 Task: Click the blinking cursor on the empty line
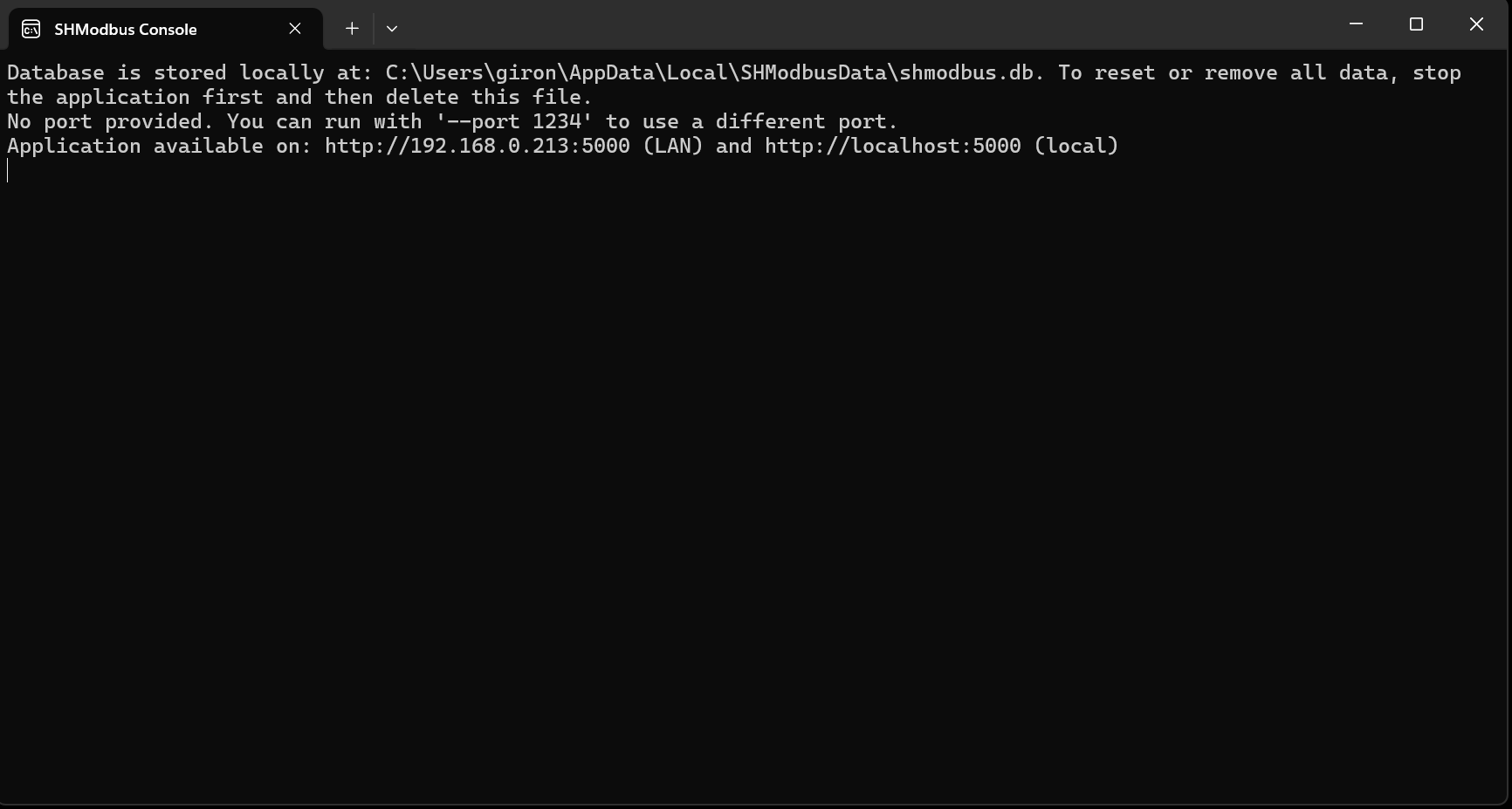pos(8,170)
